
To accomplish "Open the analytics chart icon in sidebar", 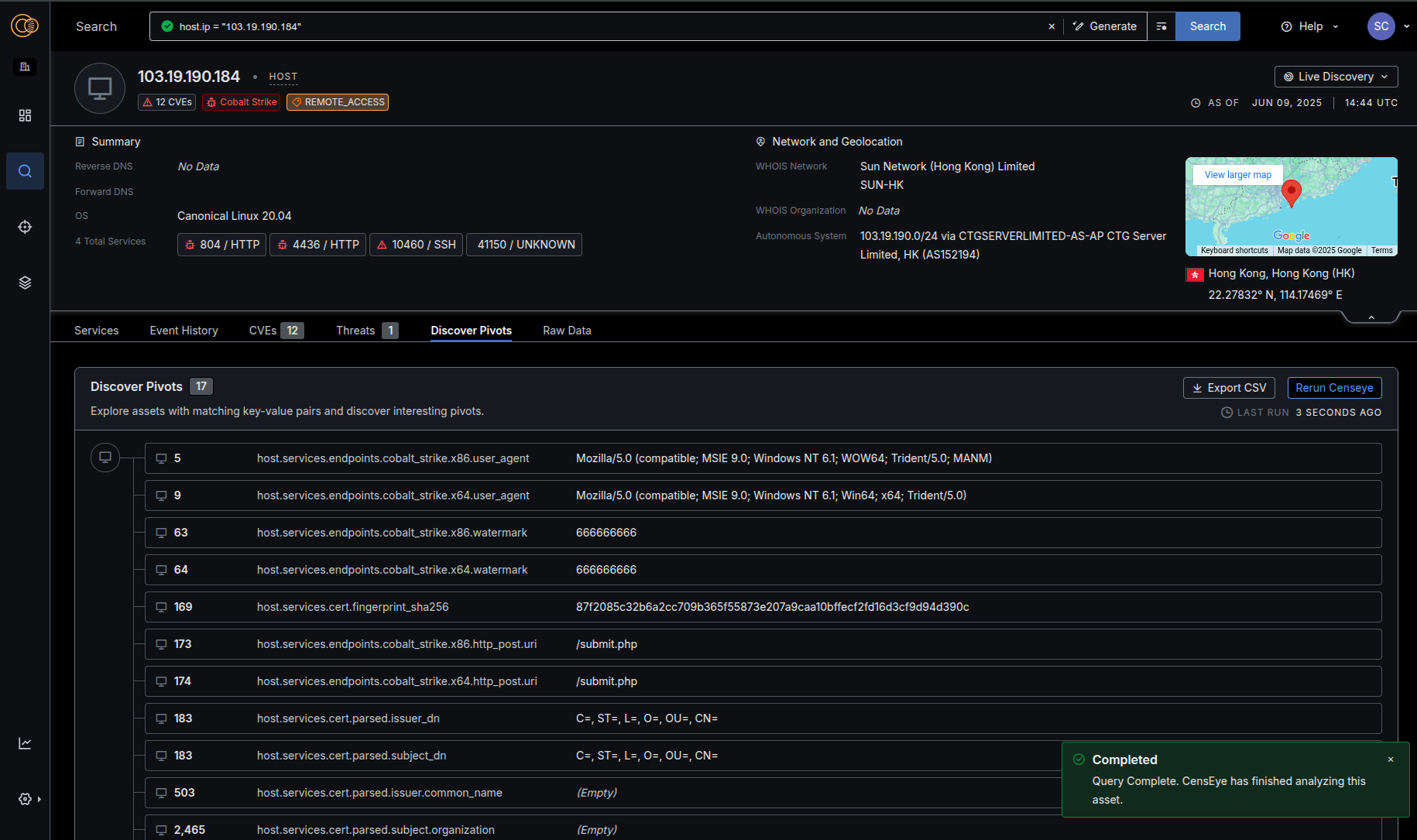I will tap(25, 743).
